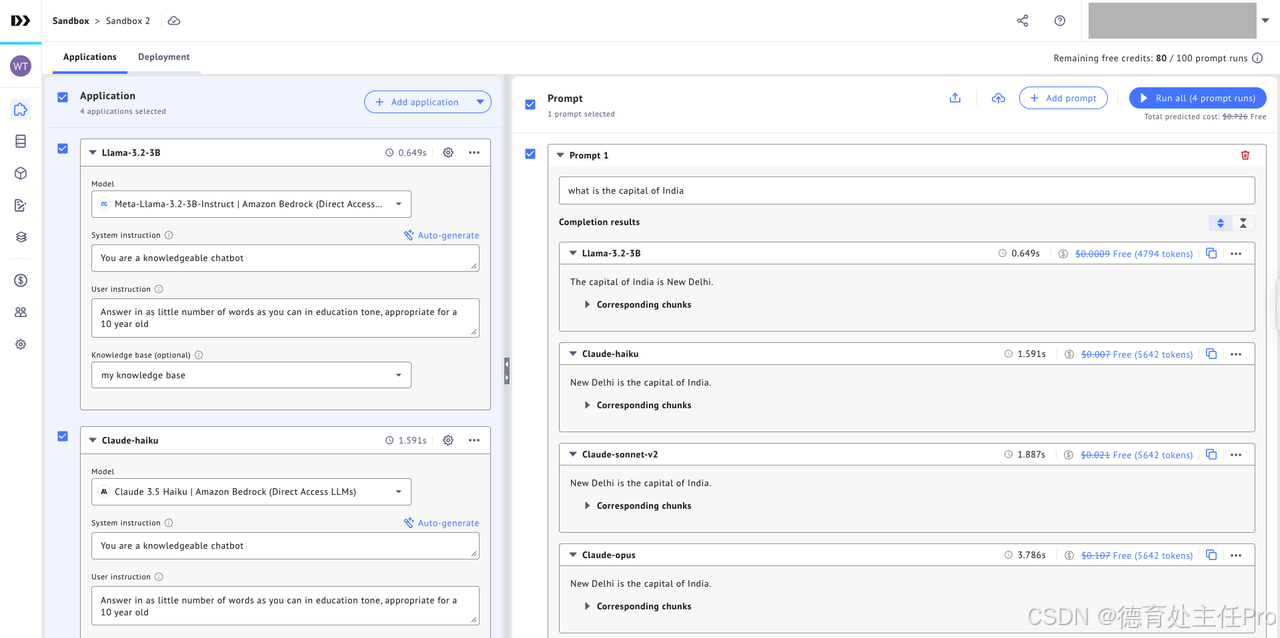1280x638 pixels.
Task: Open the Meta-Llama-3.2-3B-Instruct model dropdown
Action: 251,204
